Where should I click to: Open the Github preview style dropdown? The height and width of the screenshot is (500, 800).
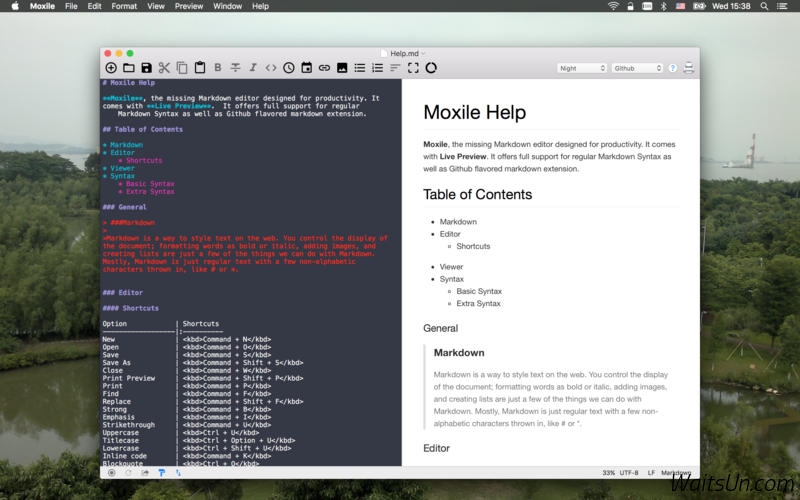coord(637,68)
